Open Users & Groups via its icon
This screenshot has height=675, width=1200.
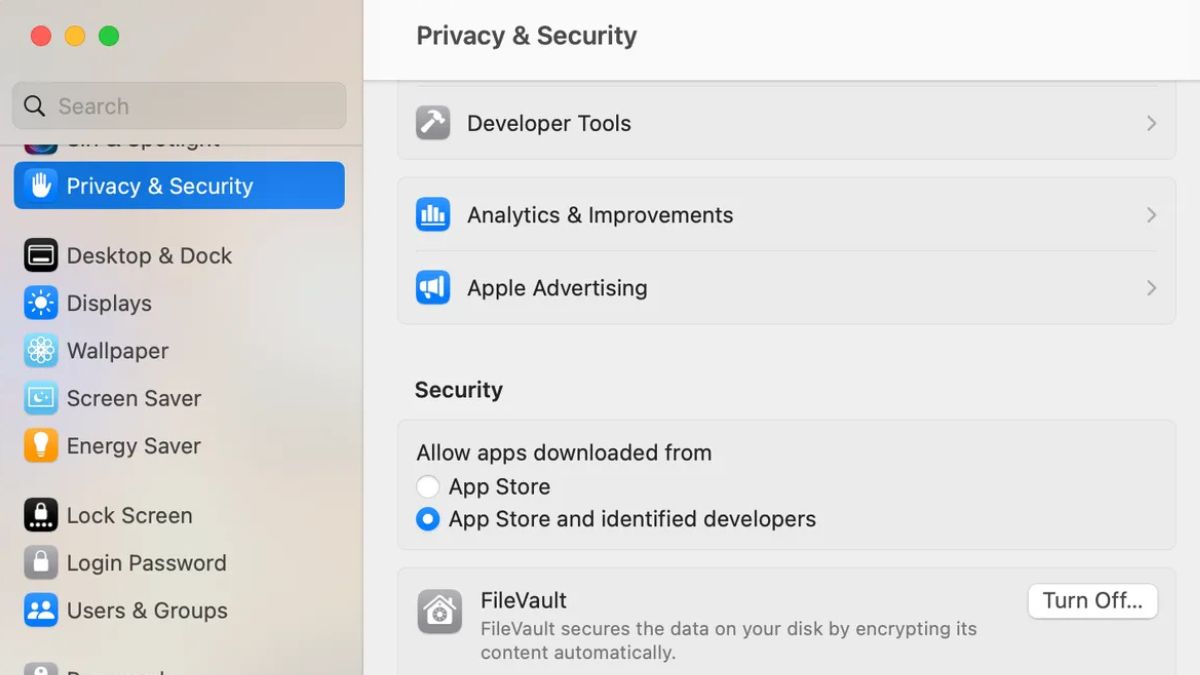click(40, 610)
